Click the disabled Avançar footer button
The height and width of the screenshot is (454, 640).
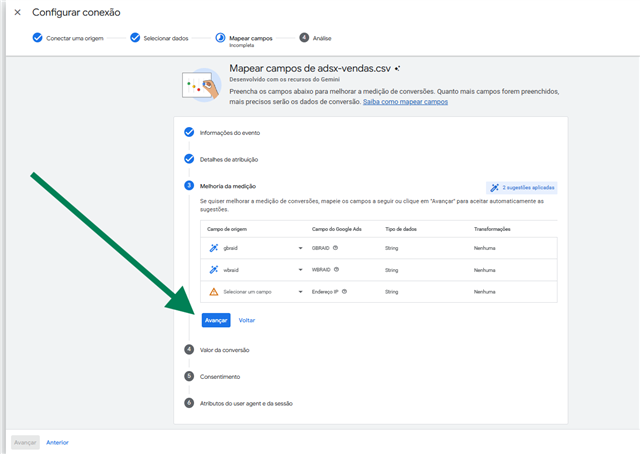(25, 443)
